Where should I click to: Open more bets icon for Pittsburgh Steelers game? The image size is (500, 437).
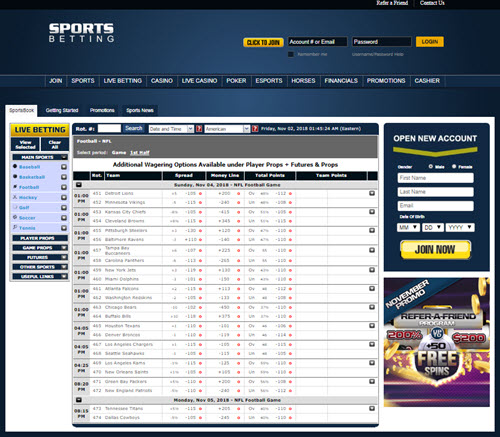pos(372,230)
